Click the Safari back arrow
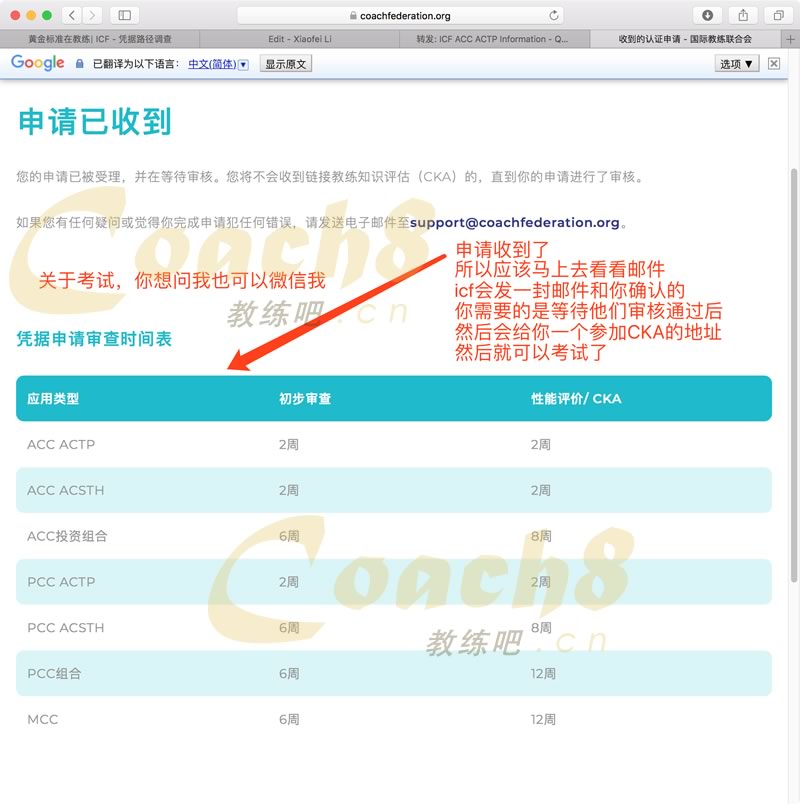The image size is (800, 804). tap(72, 15)
